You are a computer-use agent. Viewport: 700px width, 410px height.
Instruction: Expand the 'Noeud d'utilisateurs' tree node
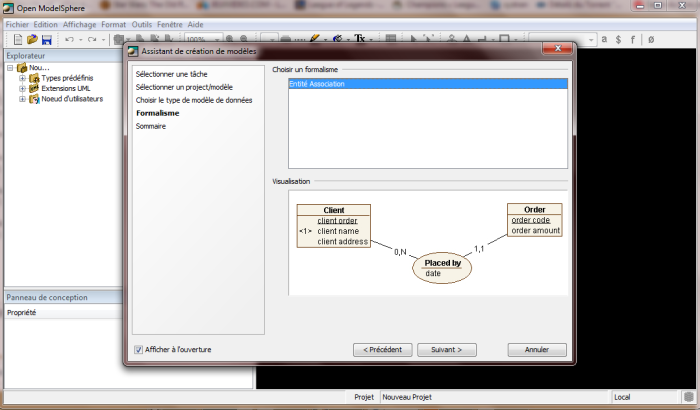(21, 99)
